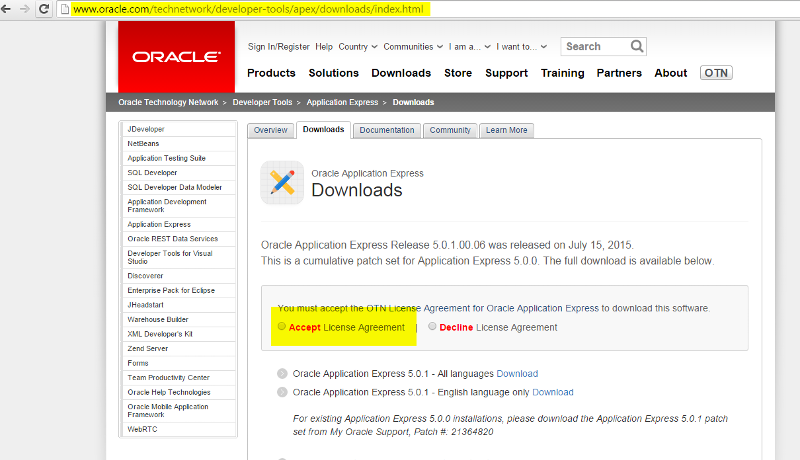
Task: Select Decline License Agreement radio button
Action: point(432,326)
